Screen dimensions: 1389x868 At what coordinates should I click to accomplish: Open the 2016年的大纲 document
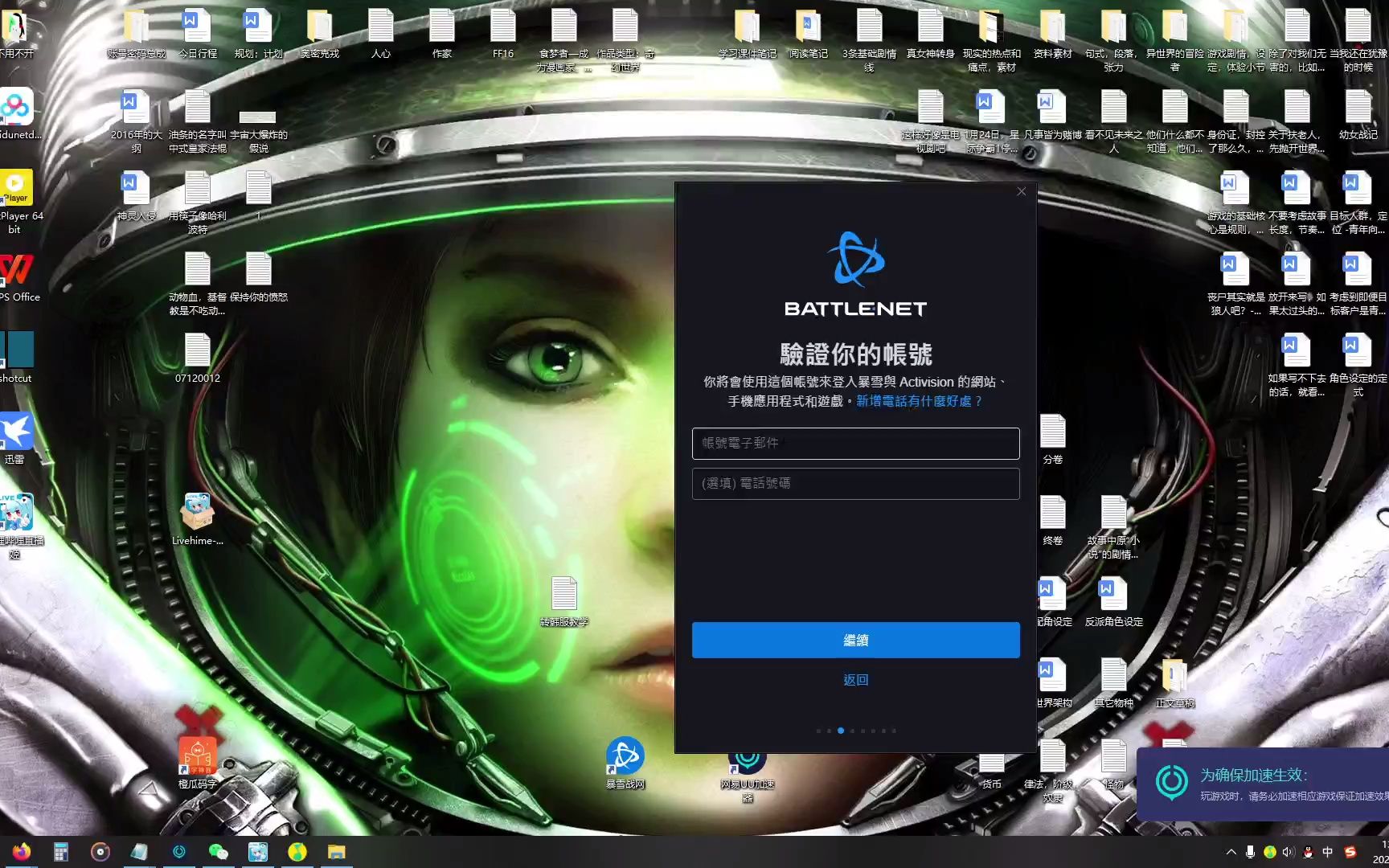137,121
